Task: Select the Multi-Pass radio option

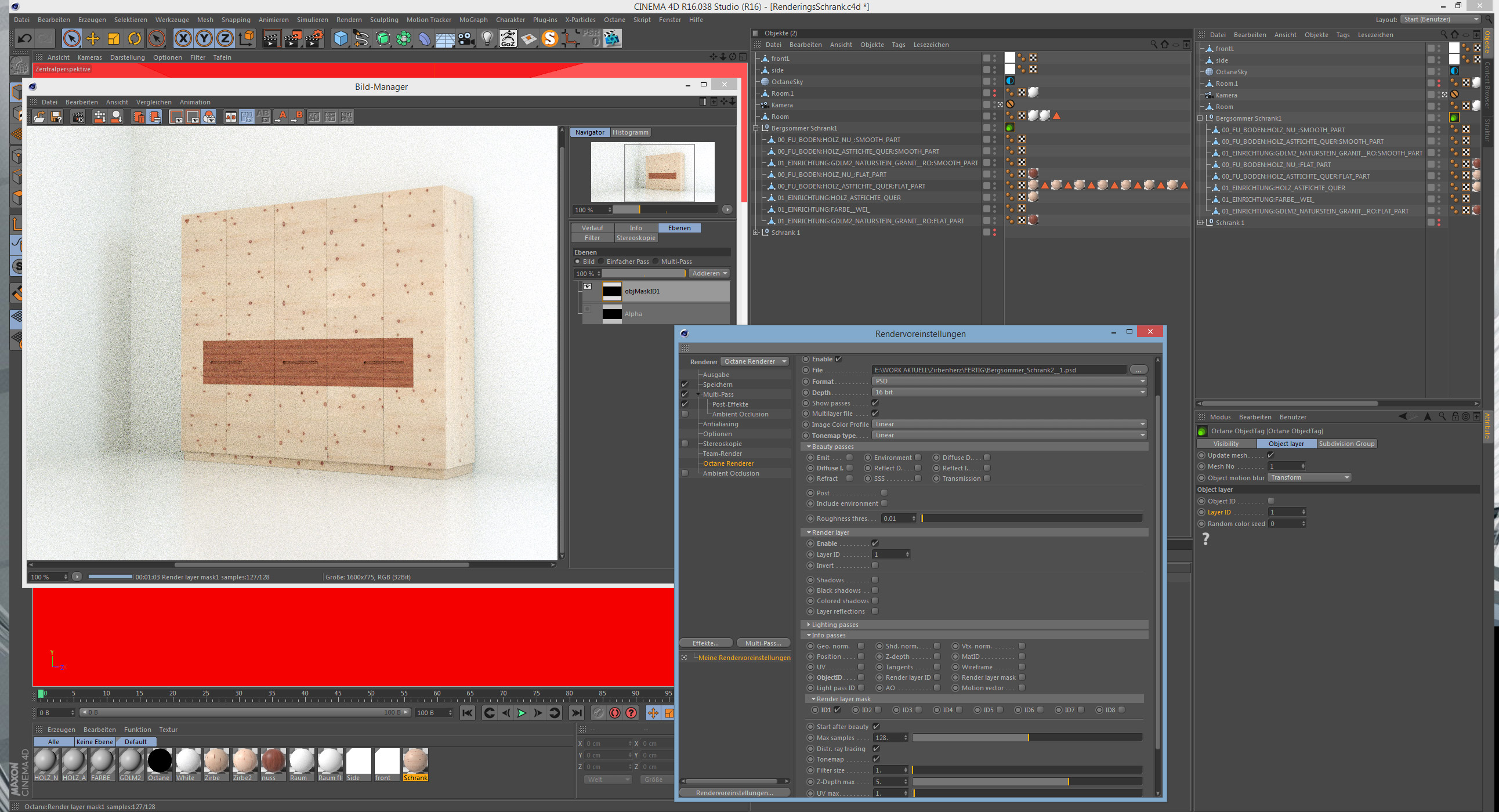Action: [x=656, y=262]
